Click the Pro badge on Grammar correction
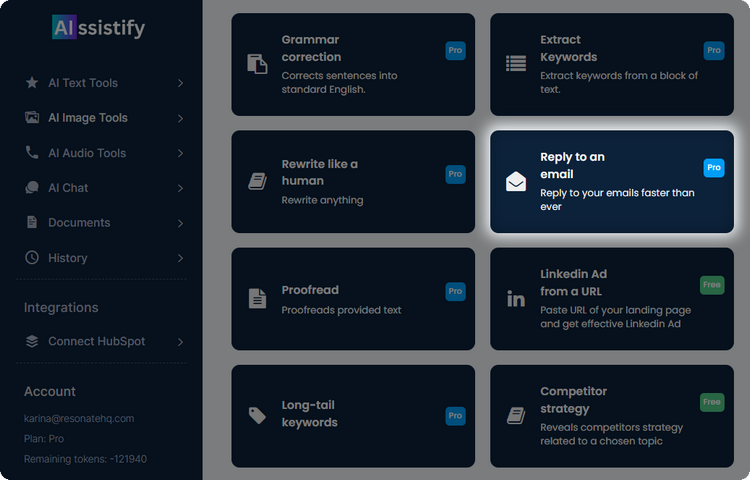The width and height of the screenshot is (750, 480). (455, 50)
